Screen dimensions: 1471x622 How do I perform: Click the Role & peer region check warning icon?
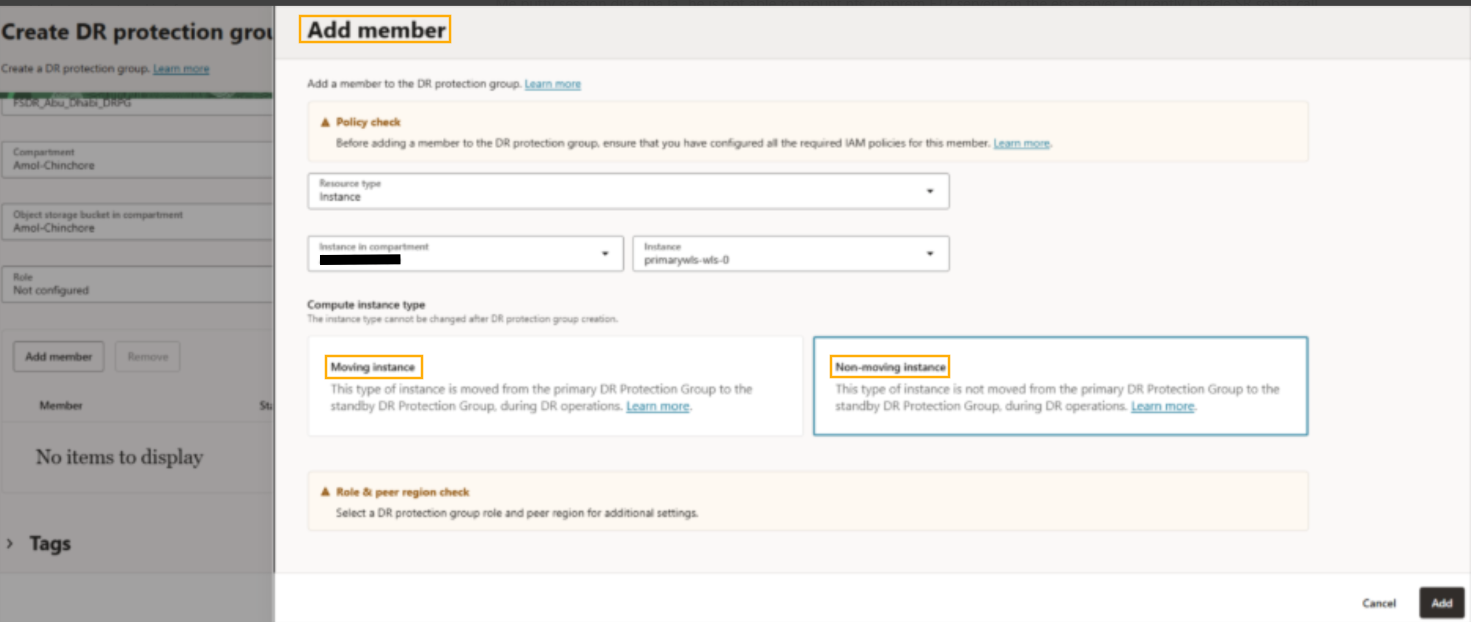324,492
